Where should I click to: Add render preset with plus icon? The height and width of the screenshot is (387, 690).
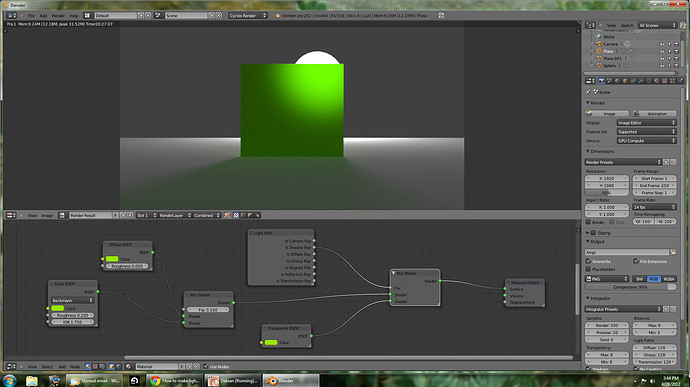coord(666,162)
